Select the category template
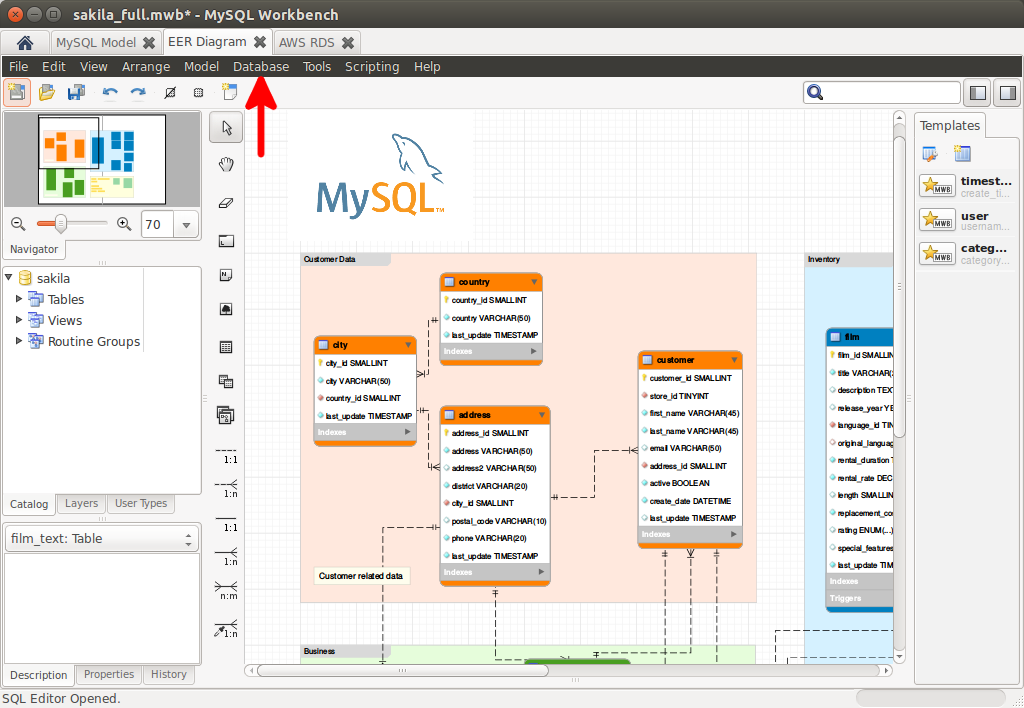 [967, 253]
